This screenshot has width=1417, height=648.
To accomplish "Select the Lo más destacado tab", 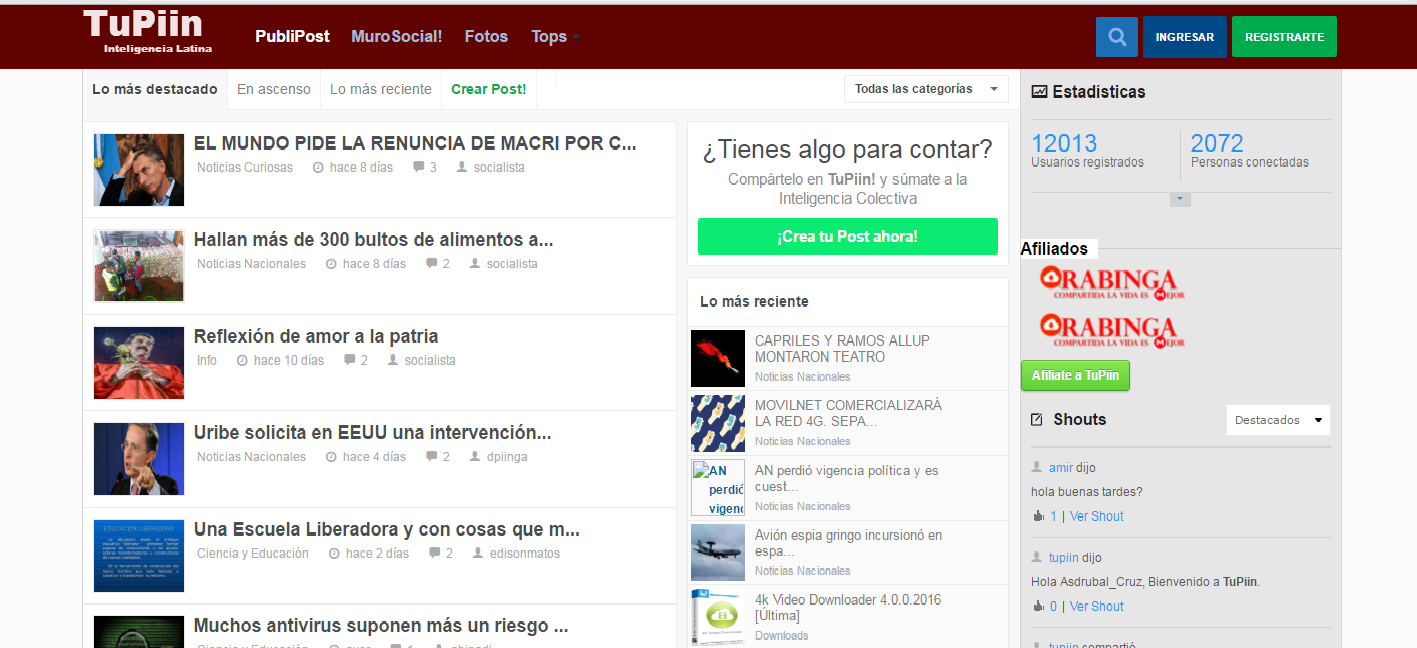I will pos(155,89).
